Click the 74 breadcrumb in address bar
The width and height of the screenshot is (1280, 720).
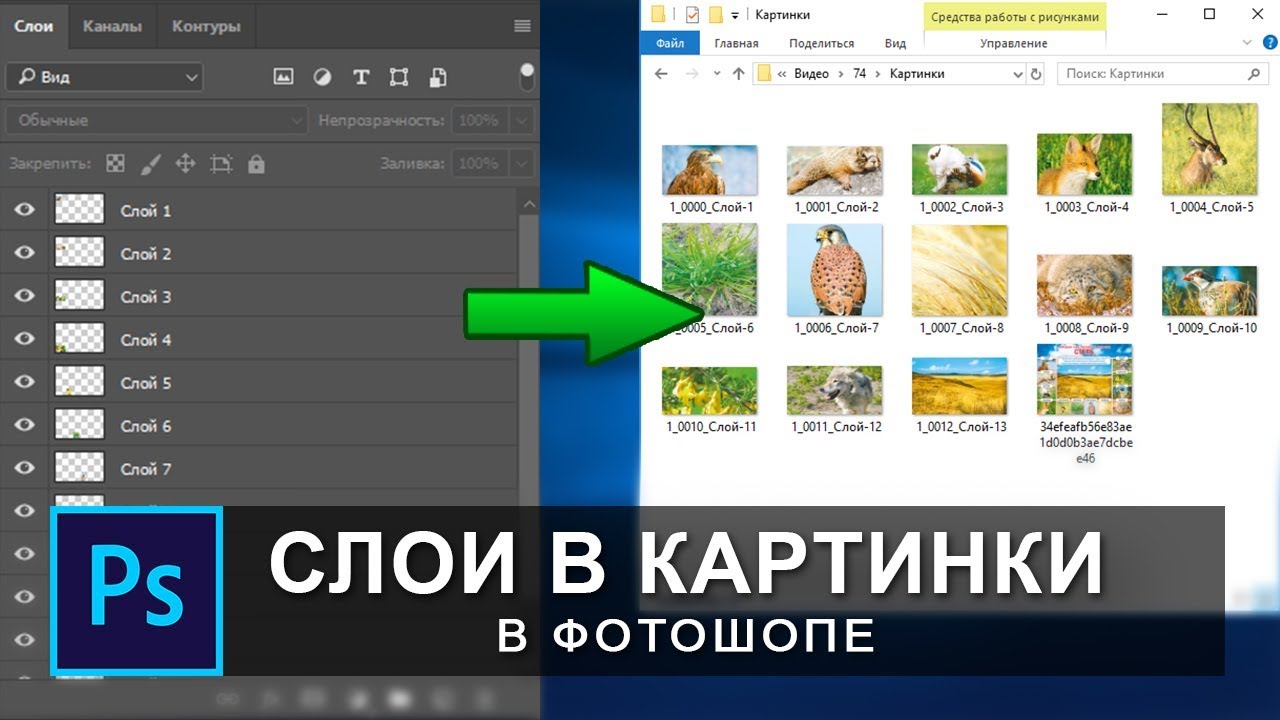(x=859, y=73)
